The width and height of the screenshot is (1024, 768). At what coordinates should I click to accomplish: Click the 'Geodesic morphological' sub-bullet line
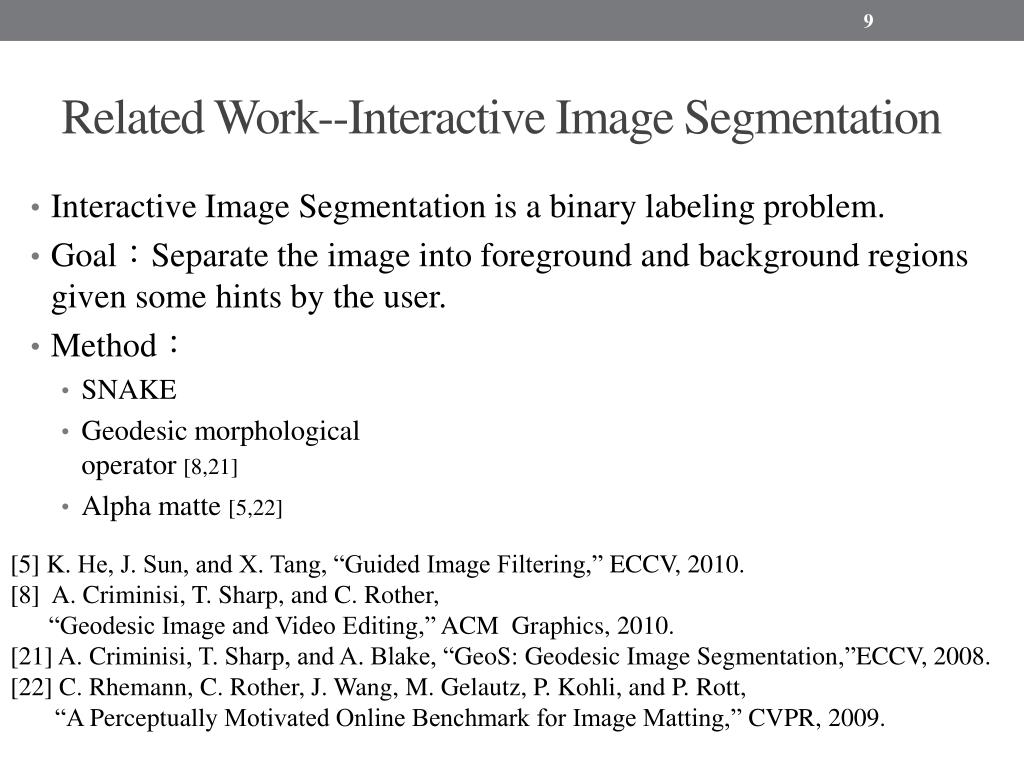coord(220,432)
